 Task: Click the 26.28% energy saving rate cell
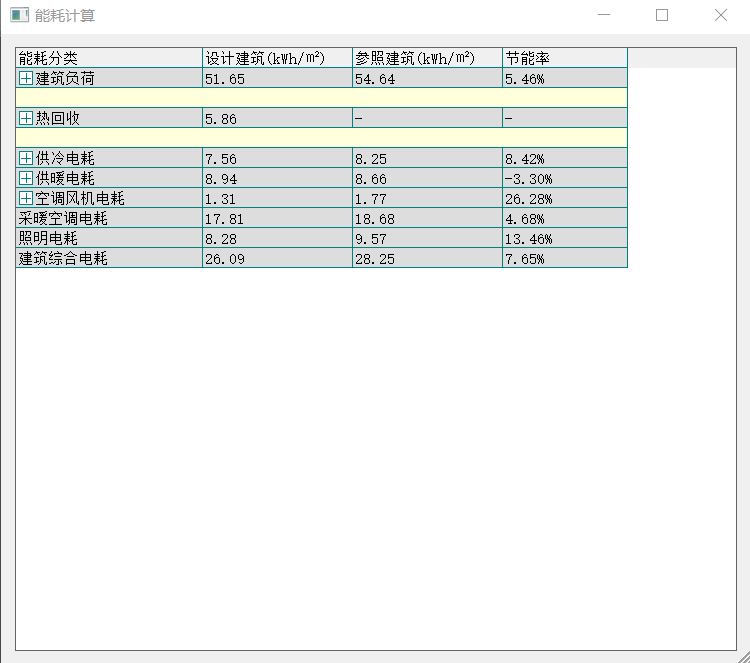coord(564,198)
